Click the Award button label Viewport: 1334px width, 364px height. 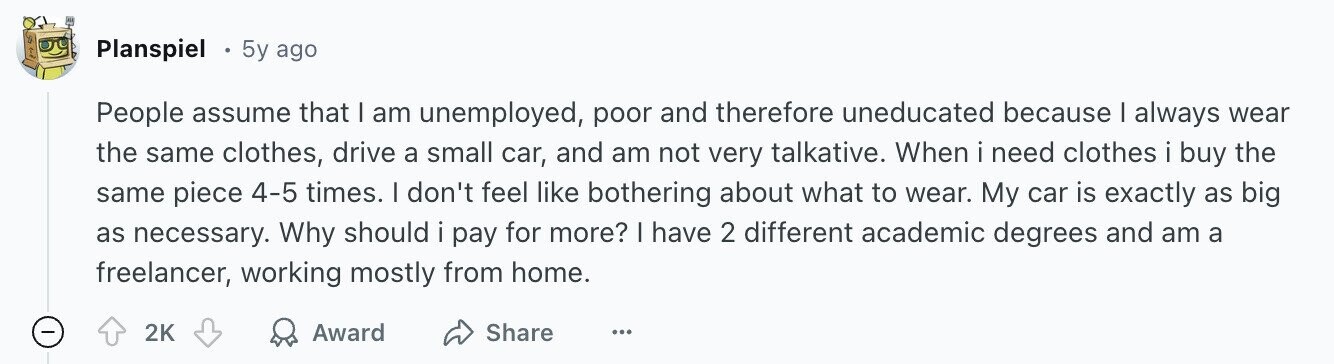tap(348, 332)
